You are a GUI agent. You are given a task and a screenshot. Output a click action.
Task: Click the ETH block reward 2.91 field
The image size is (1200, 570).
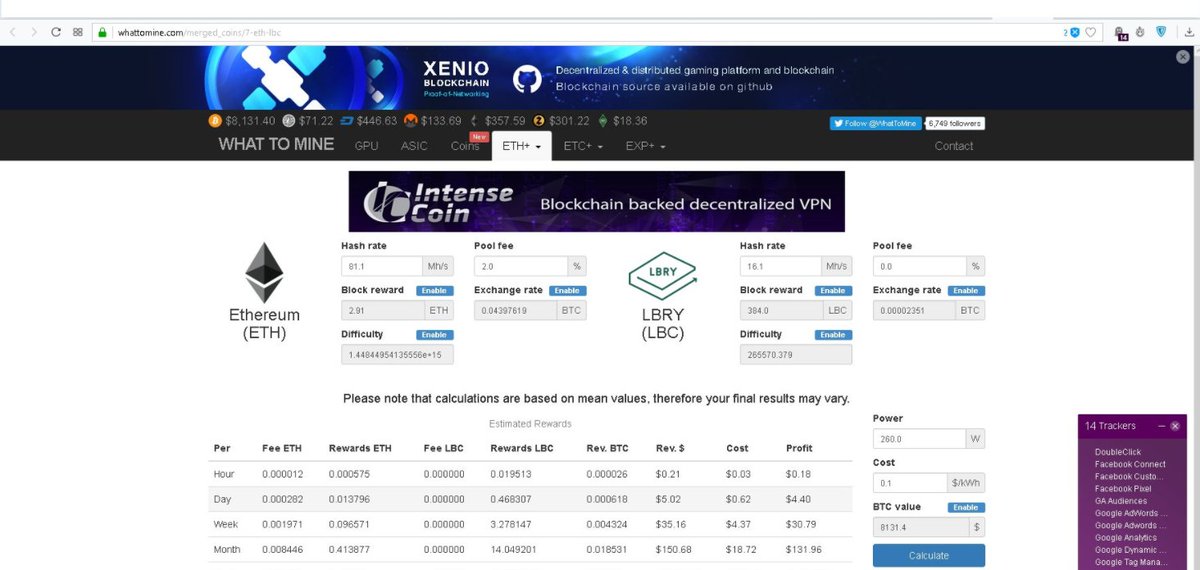coord(381,310)
